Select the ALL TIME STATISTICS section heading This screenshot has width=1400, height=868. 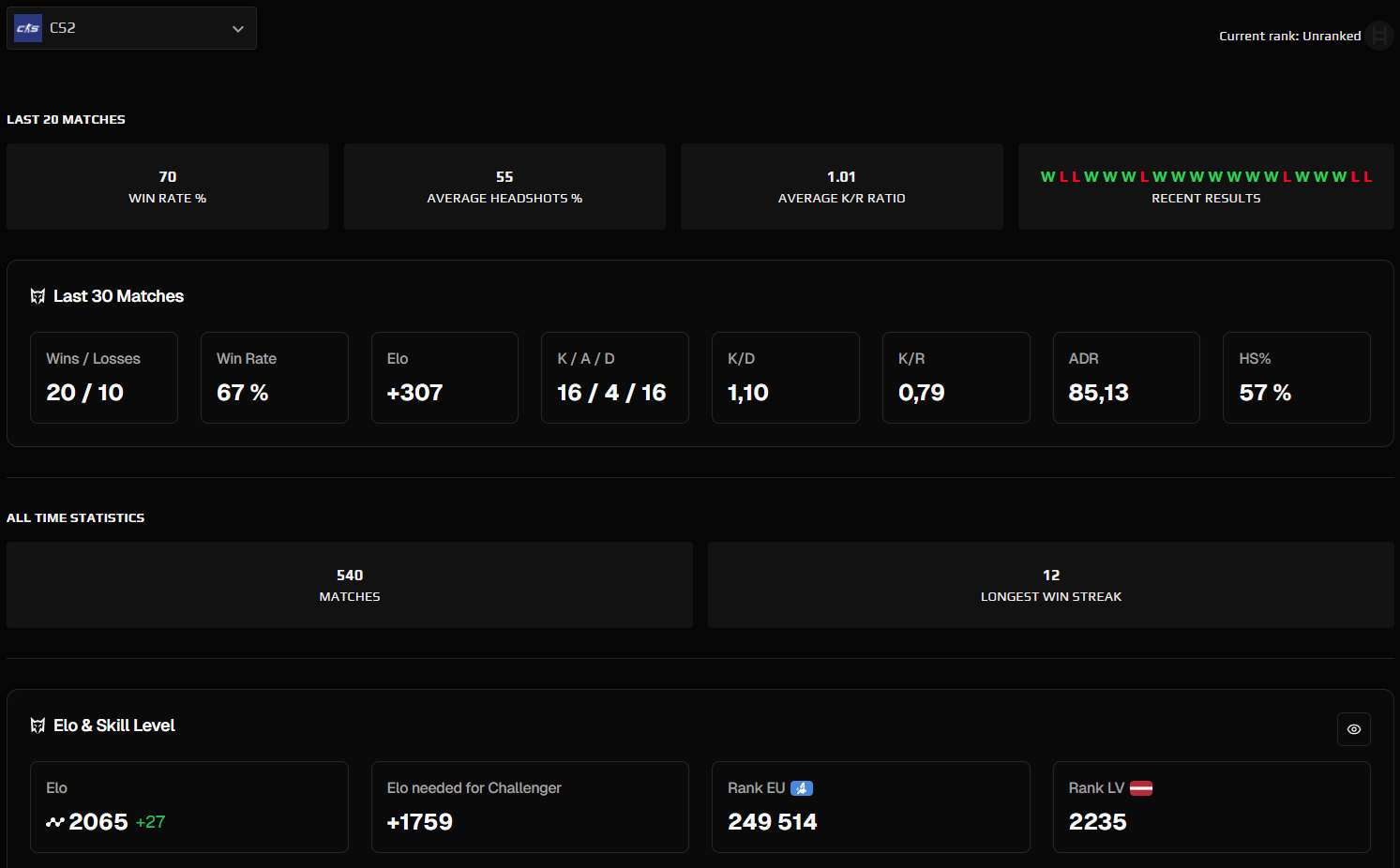(75, 517)
